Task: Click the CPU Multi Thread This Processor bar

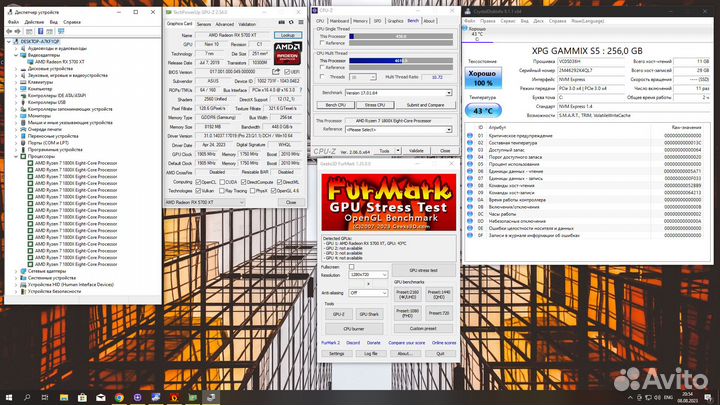Action: (401, 61)
